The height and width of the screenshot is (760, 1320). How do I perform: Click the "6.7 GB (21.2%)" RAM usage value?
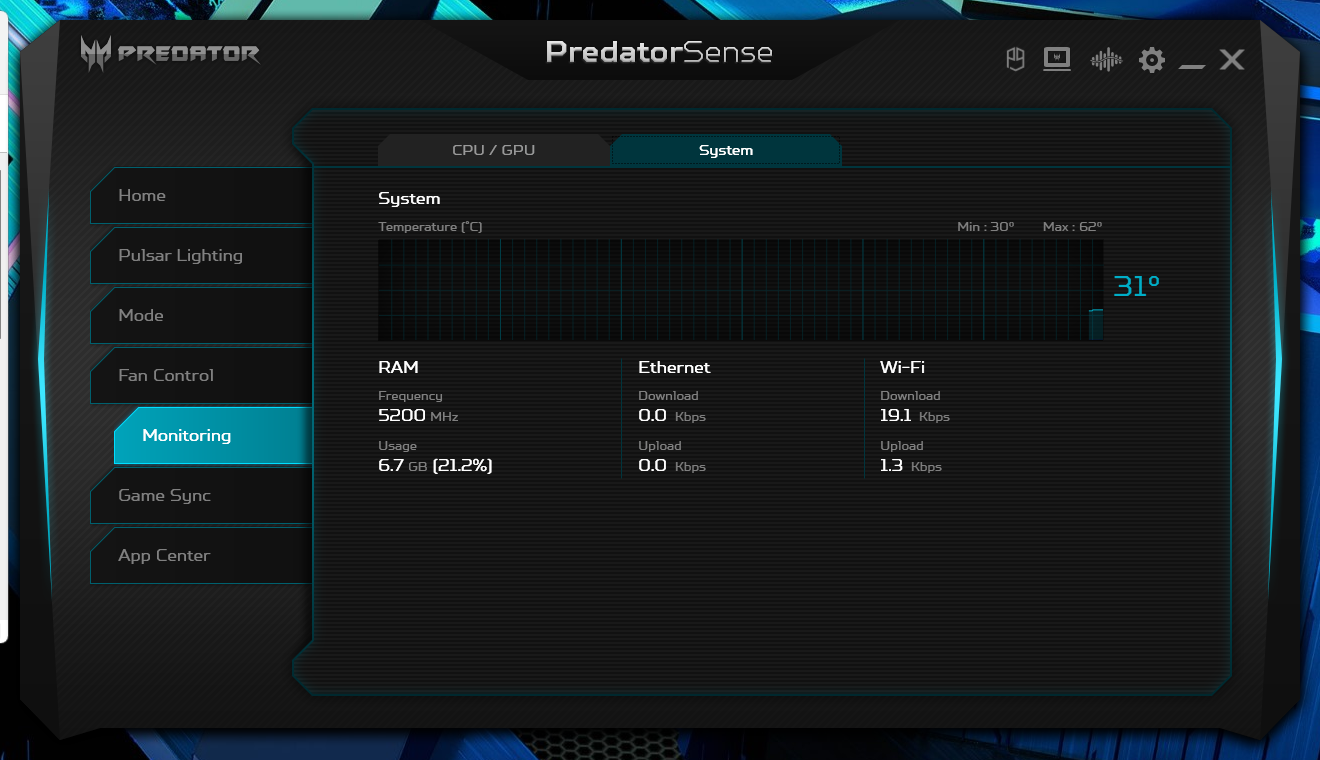click(x=435, y=465)
